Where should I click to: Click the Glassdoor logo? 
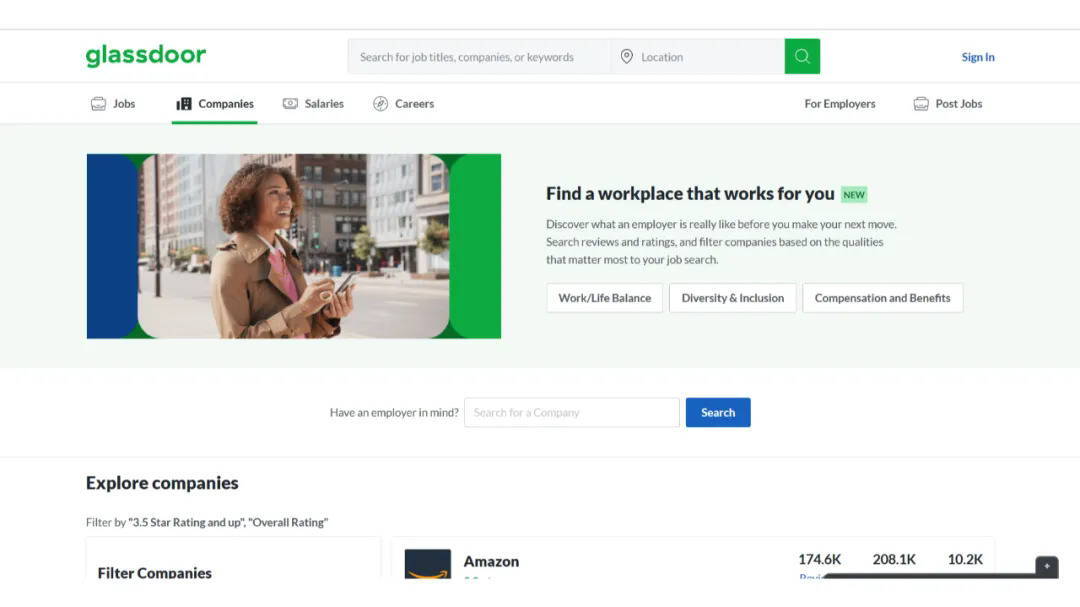pyautogui.click(x=146, y=56)
